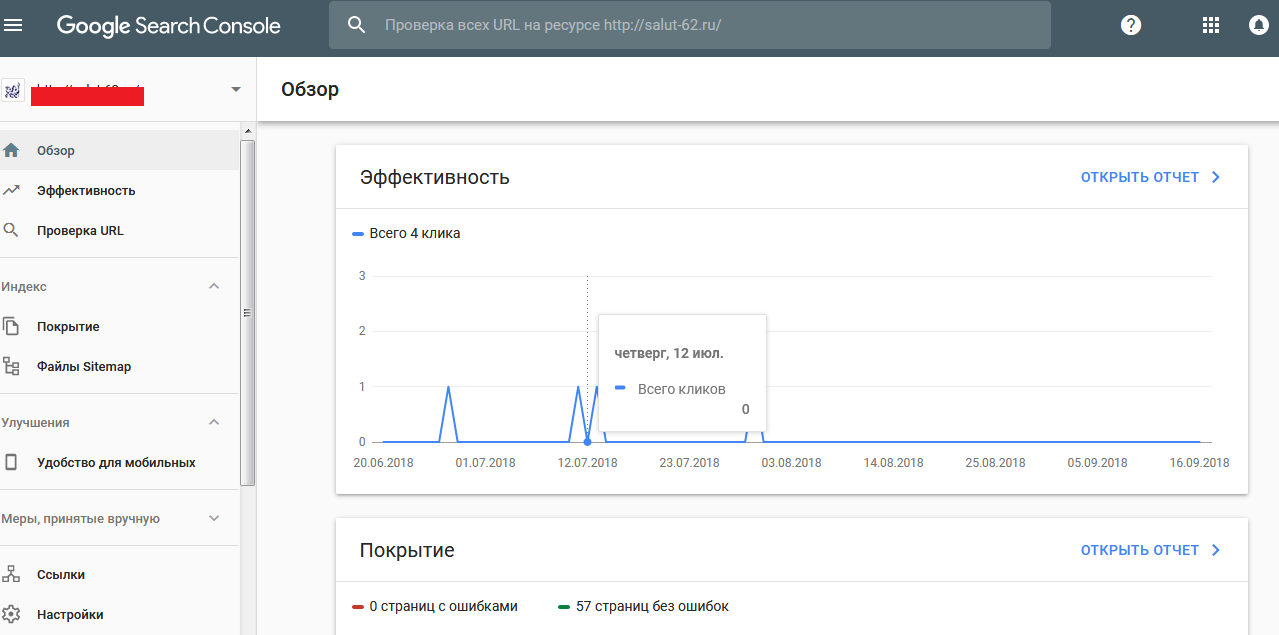The height and width of the screenshot is (635, 1279).
Task: Click the trend icon next to Эффективность
Action: [11, 190]
